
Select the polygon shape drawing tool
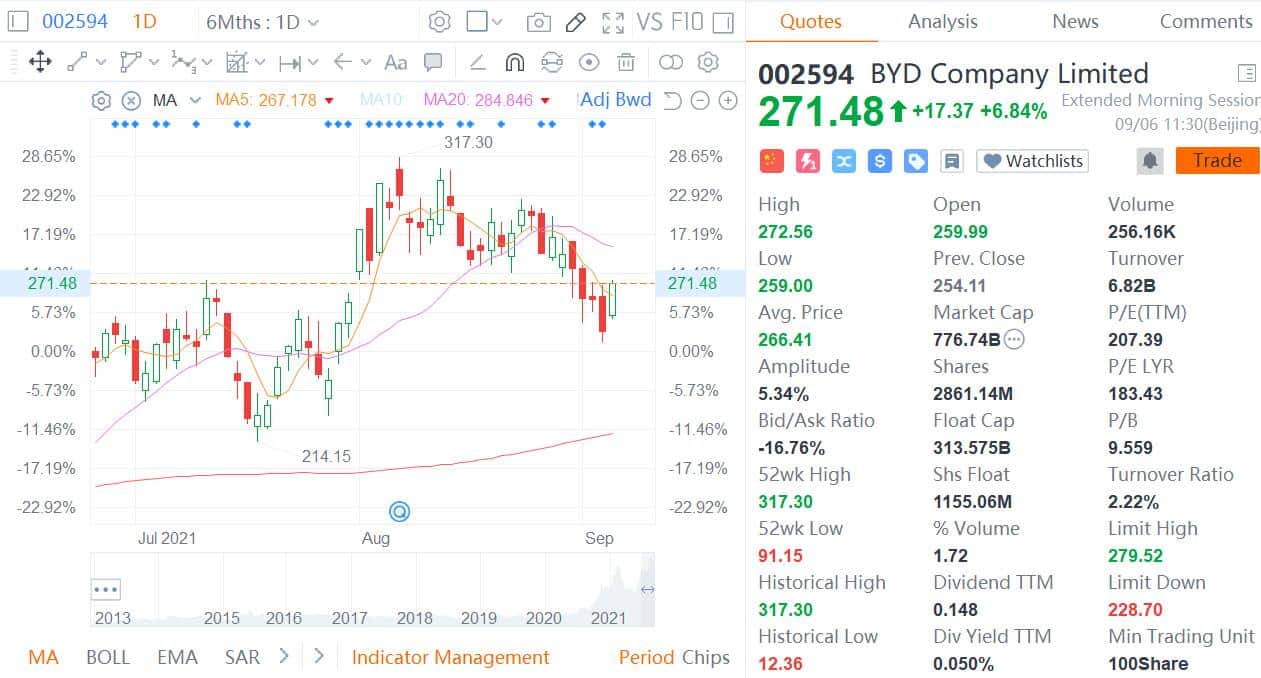[x=130, y=62]
